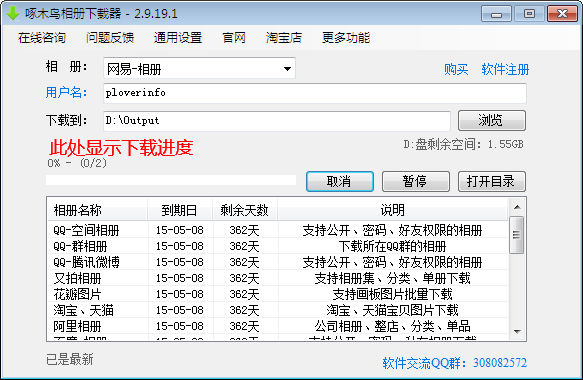Viewport: 583px width, 380px height.
Task: Focus the username field containing ploverinfo
Action: pos(315,93)
